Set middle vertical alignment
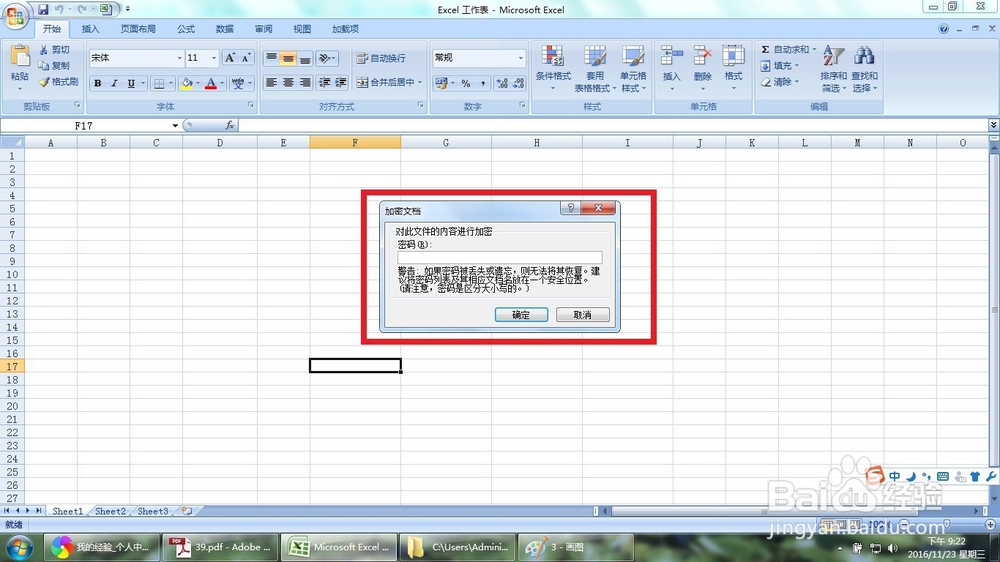The image size is (1000, 562). pyautogui.click(x=288, y=58)
